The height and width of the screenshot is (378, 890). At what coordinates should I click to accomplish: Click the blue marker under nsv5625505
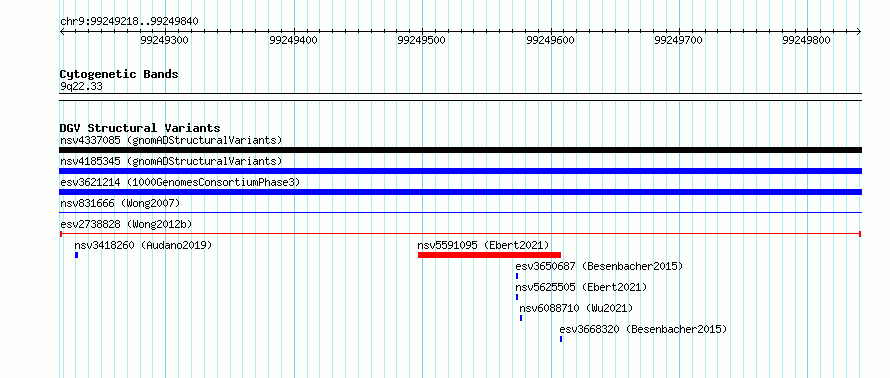[x=517, y=297]
